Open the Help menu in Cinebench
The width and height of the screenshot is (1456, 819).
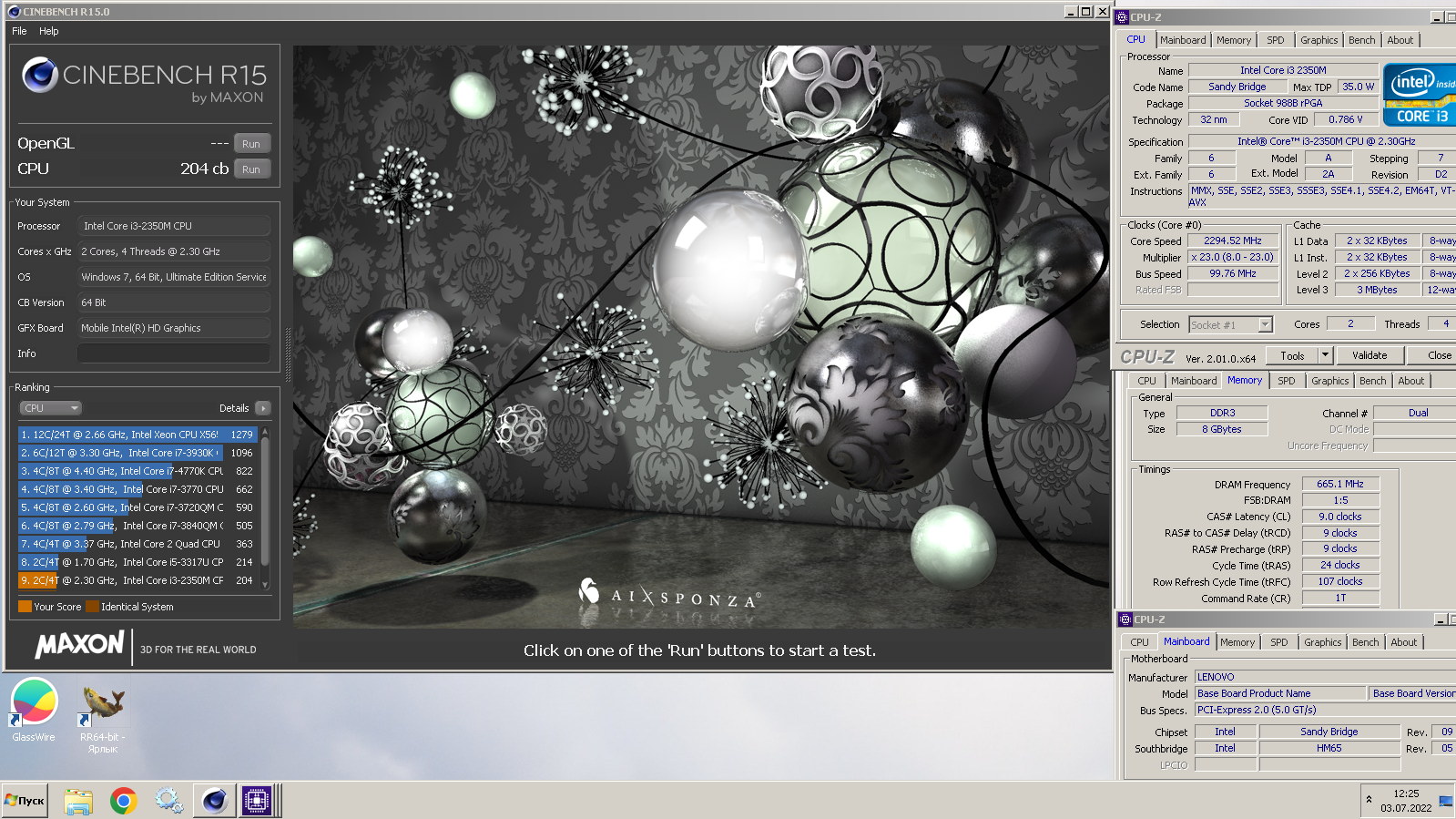[x=49, y=31]
